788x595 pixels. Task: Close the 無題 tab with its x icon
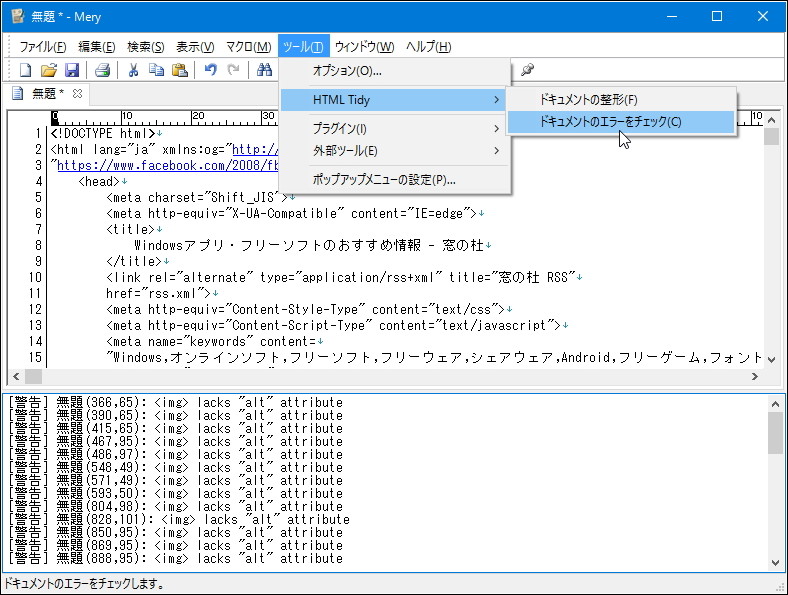coord(77,93)
